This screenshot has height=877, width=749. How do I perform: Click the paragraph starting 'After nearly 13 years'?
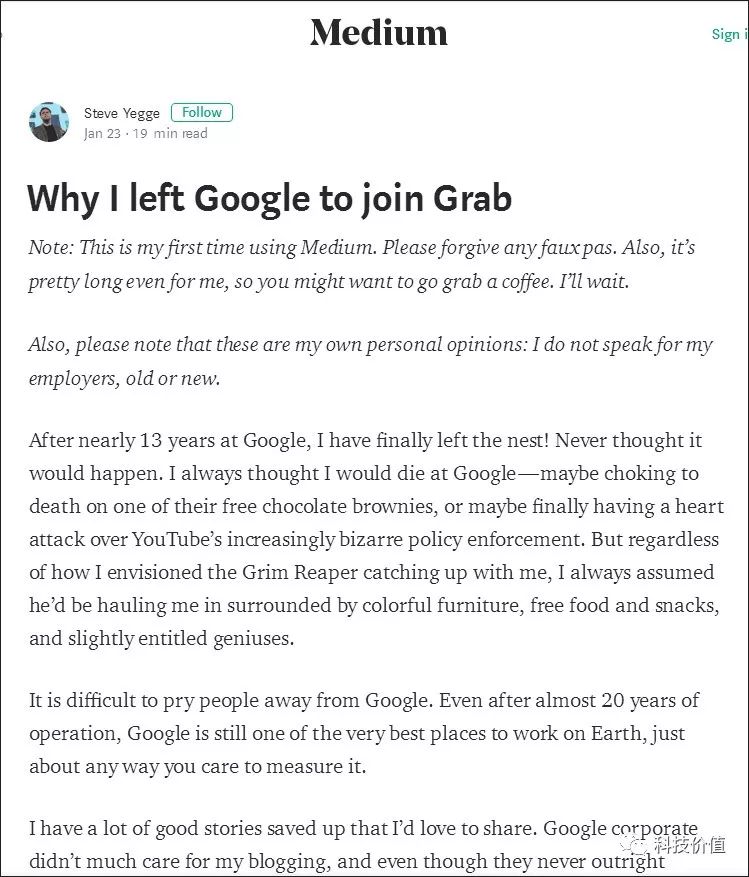tap(376, 539)
